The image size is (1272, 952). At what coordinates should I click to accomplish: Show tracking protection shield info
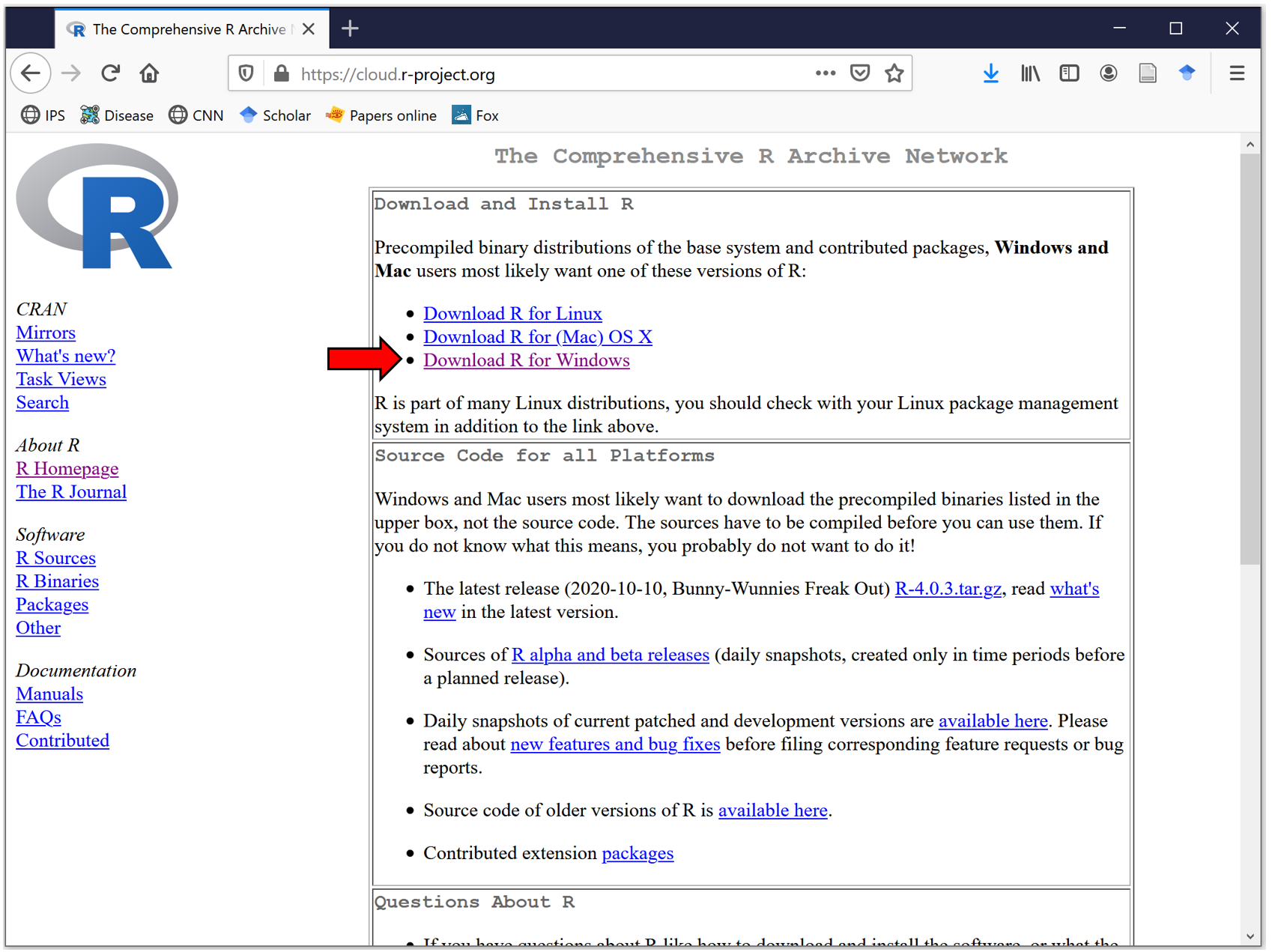point(246,73)
